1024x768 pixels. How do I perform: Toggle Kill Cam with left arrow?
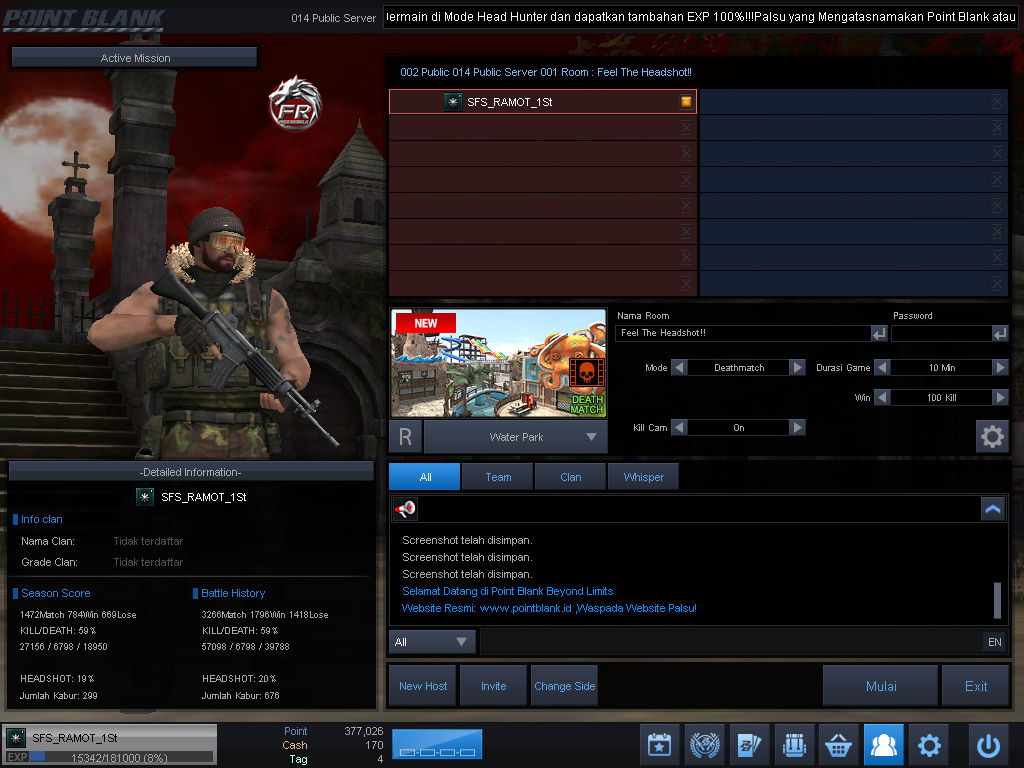[x=679, y=428]
